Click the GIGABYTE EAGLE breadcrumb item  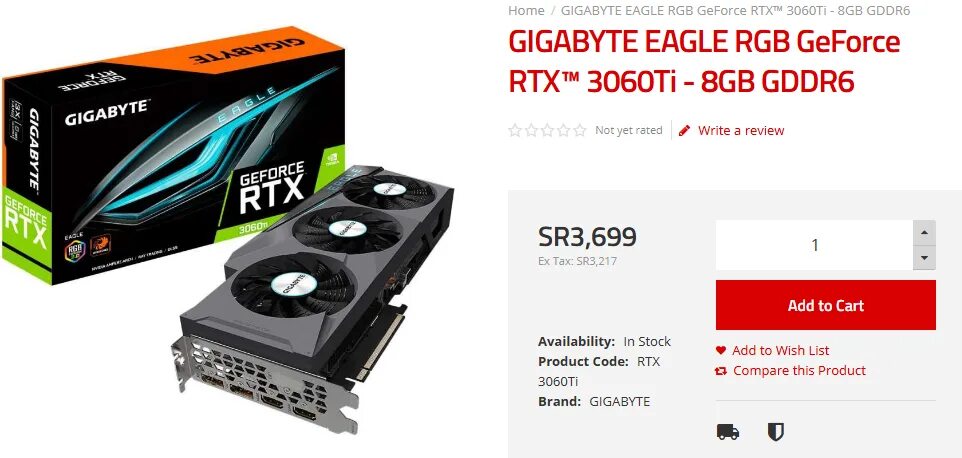click(x=735, y=10)
